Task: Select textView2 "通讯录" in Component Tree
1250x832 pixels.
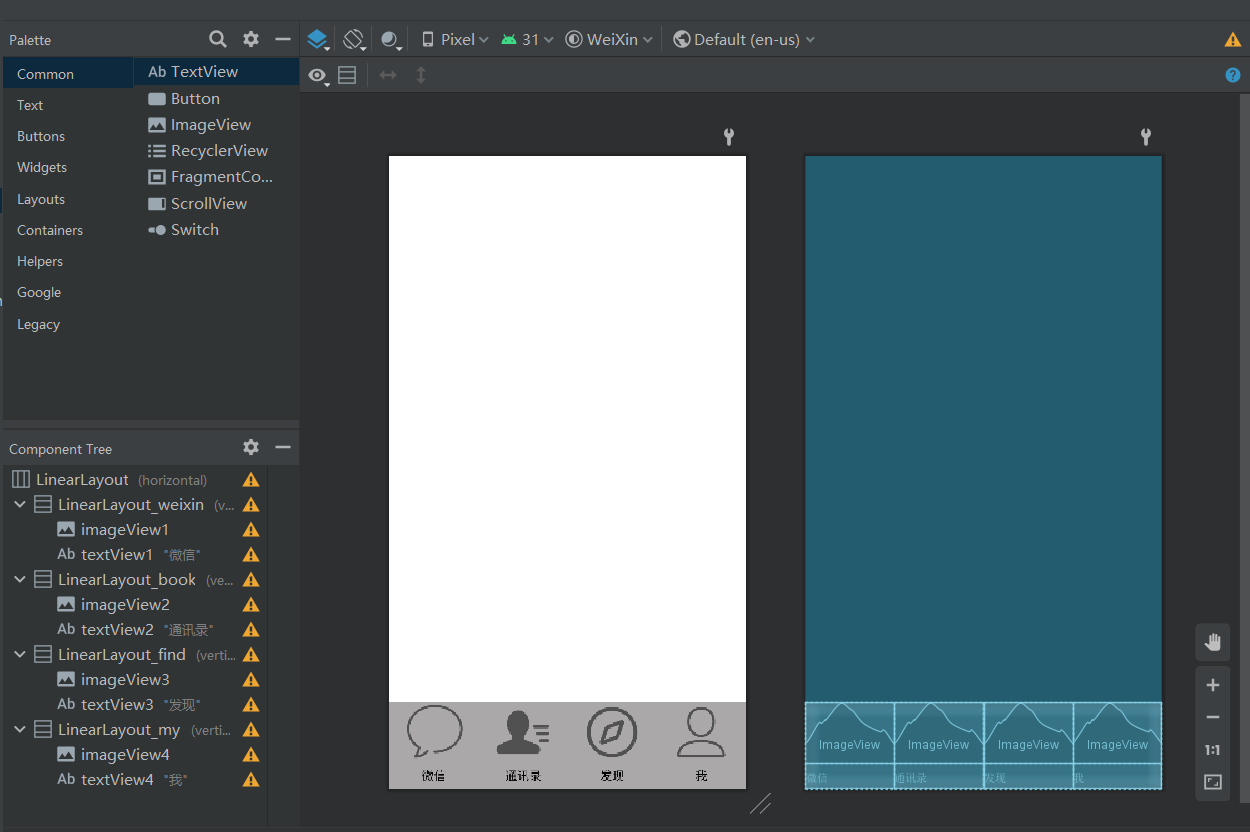Action: 135,630
